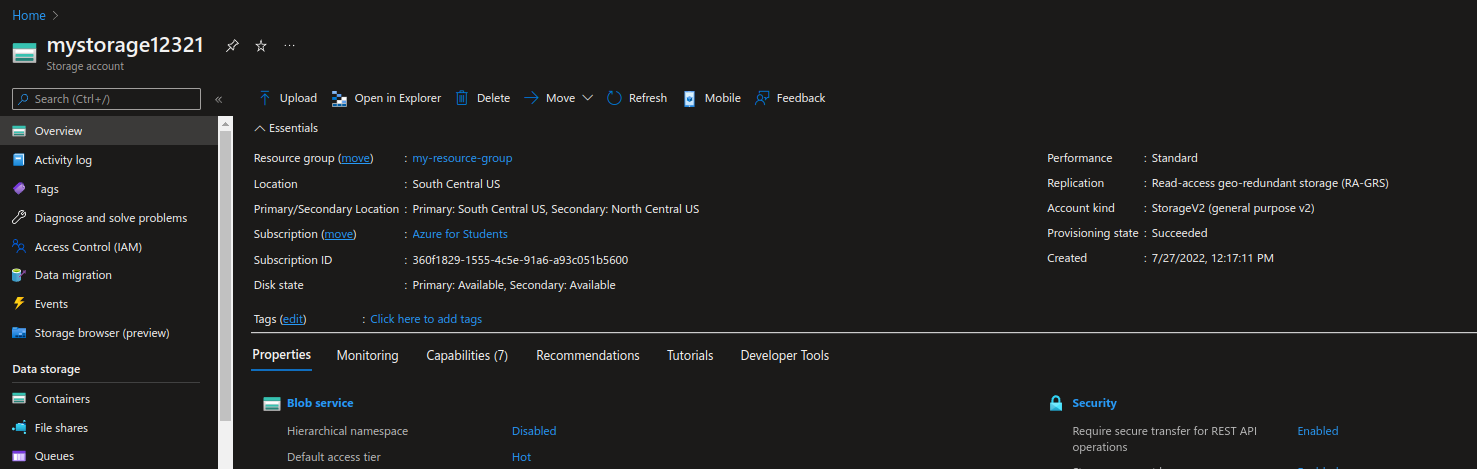This screenshot has height=469, width=1477.
Task: Click the Delete button label
Action: pyautogui.click(x=493, y=98)
